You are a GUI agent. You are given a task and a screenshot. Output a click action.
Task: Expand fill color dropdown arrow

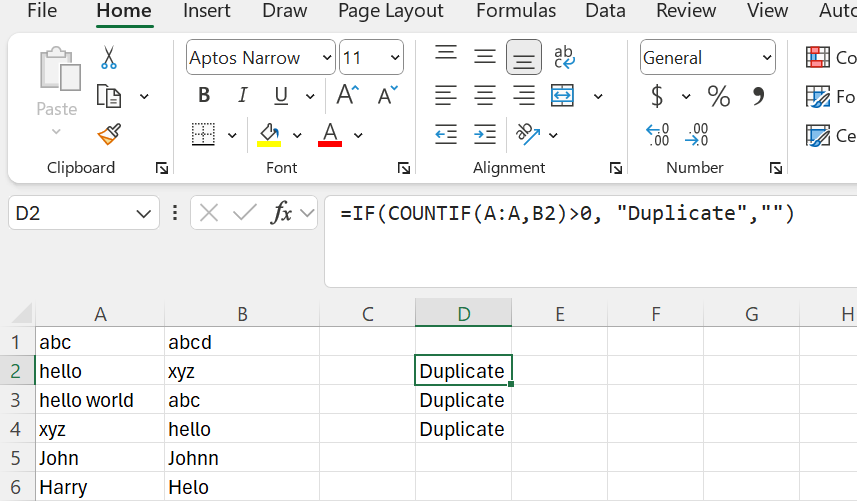pos(297,135)
